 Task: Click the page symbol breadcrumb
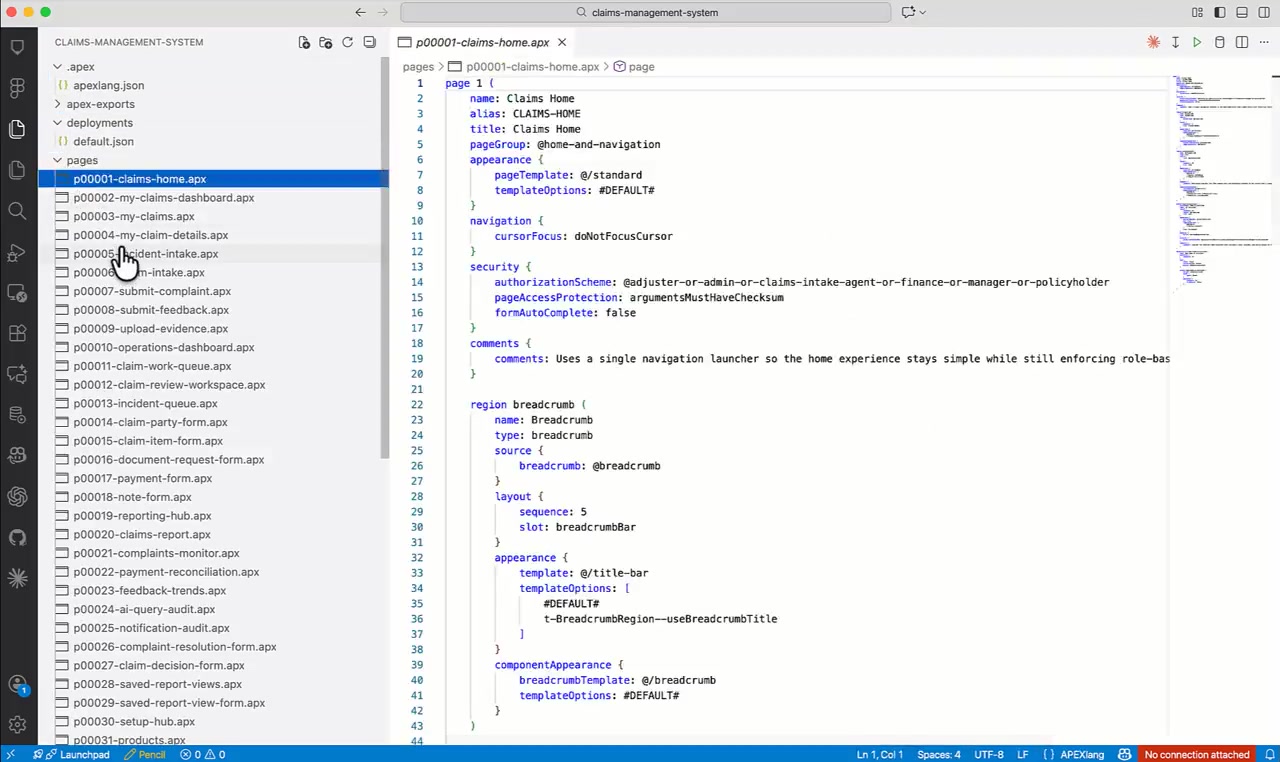point(634,66)
